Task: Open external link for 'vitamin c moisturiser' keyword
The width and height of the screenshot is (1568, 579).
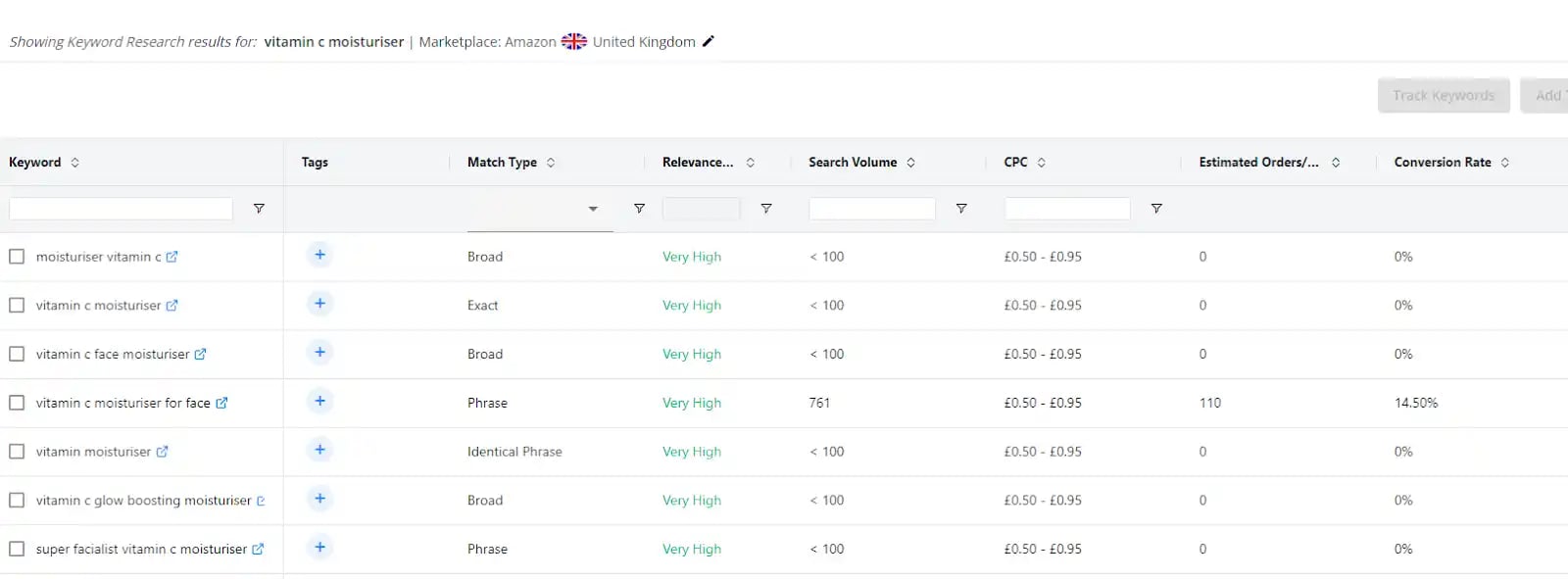Action: [171, 306]
